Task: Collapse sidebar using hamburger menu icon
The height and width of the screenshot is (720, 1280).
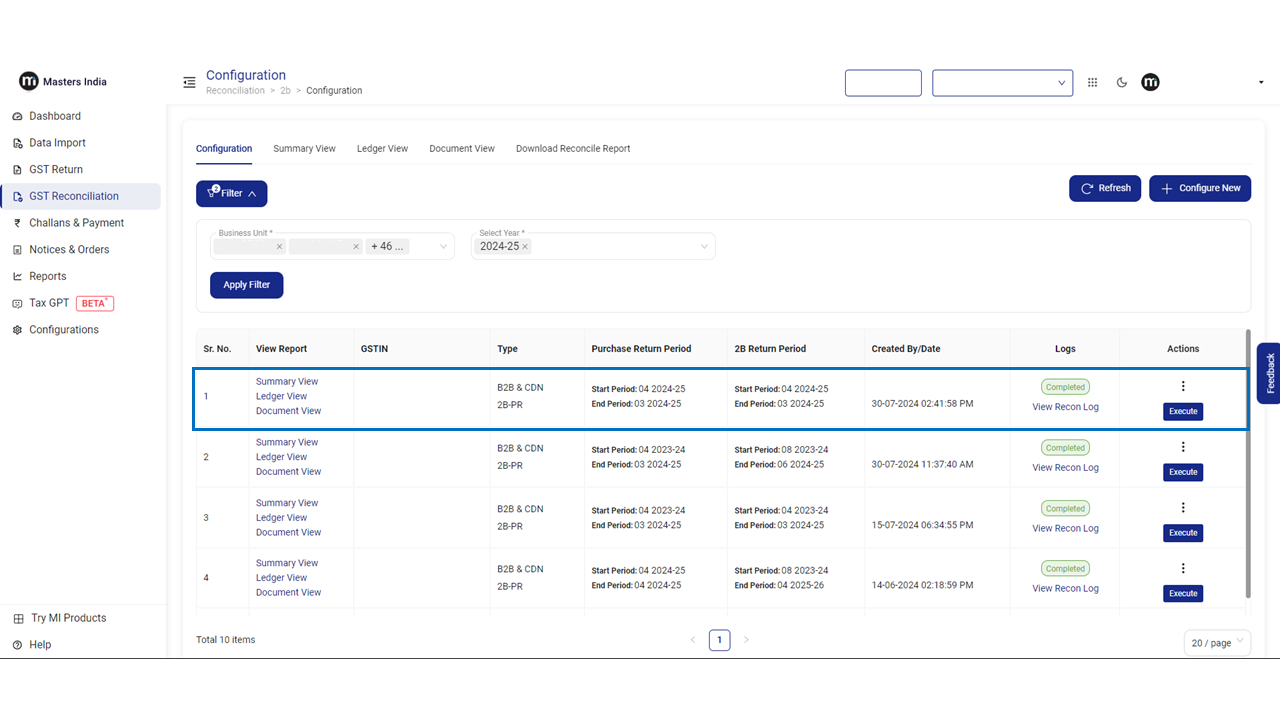Action: [189, 82]
